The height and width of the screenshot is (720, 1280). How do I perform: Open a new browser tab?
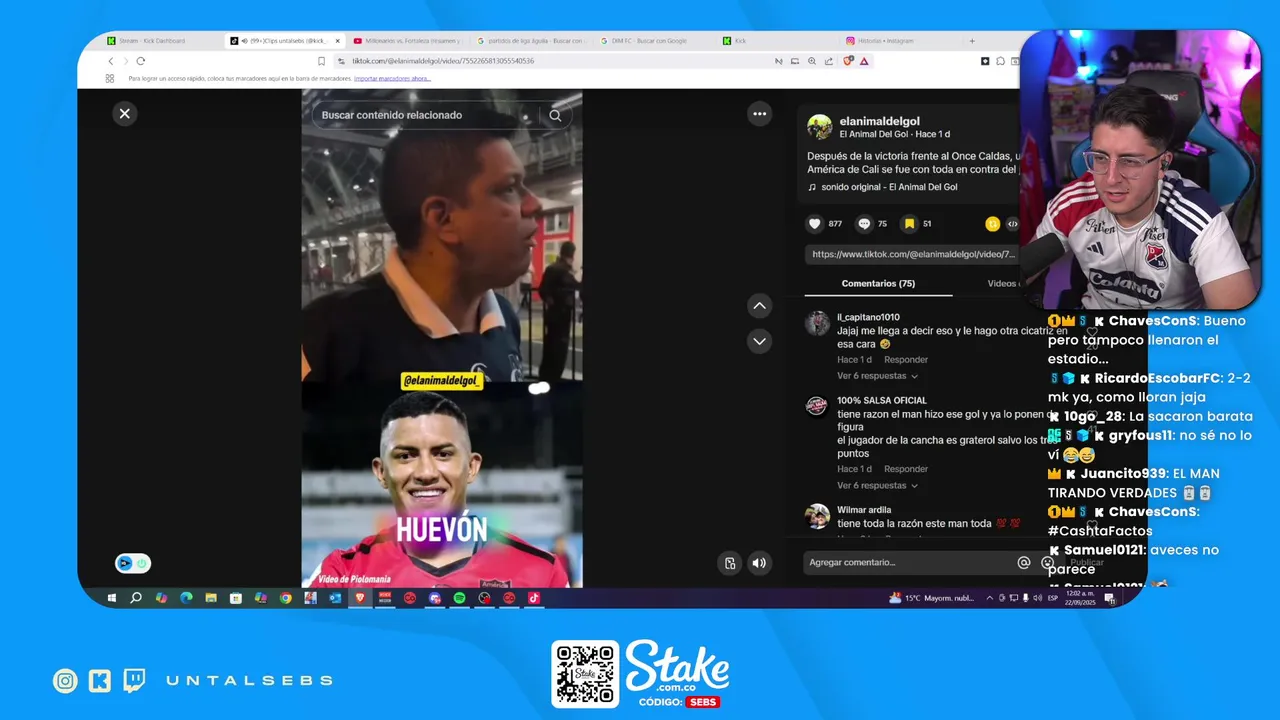pyautogui.click(x=971, y=41)
